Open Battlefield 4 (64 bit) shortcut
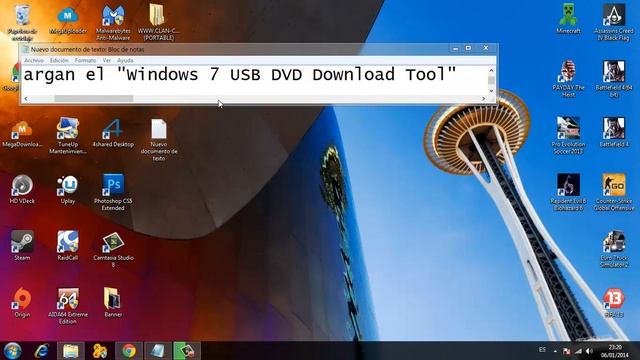 tap(614, 79)
